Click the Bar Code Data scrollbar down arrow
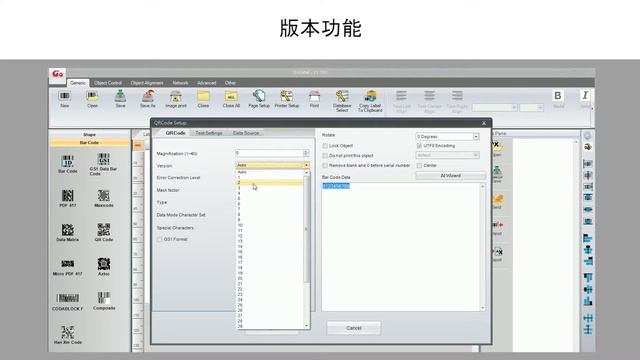The image size is (640, 360). [483, 308]
